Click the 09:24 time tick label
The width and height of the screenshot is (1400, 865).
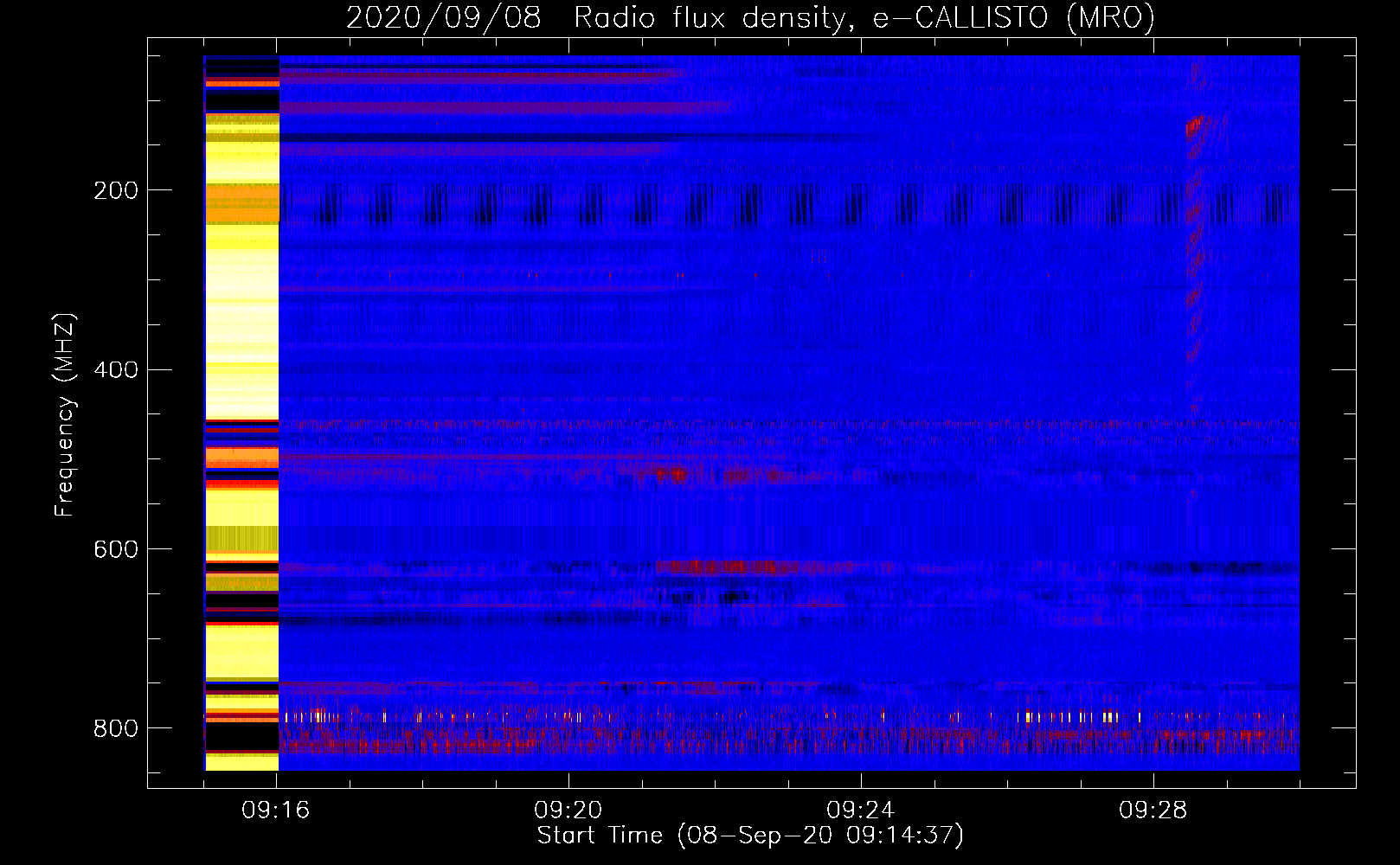(861, 811)
